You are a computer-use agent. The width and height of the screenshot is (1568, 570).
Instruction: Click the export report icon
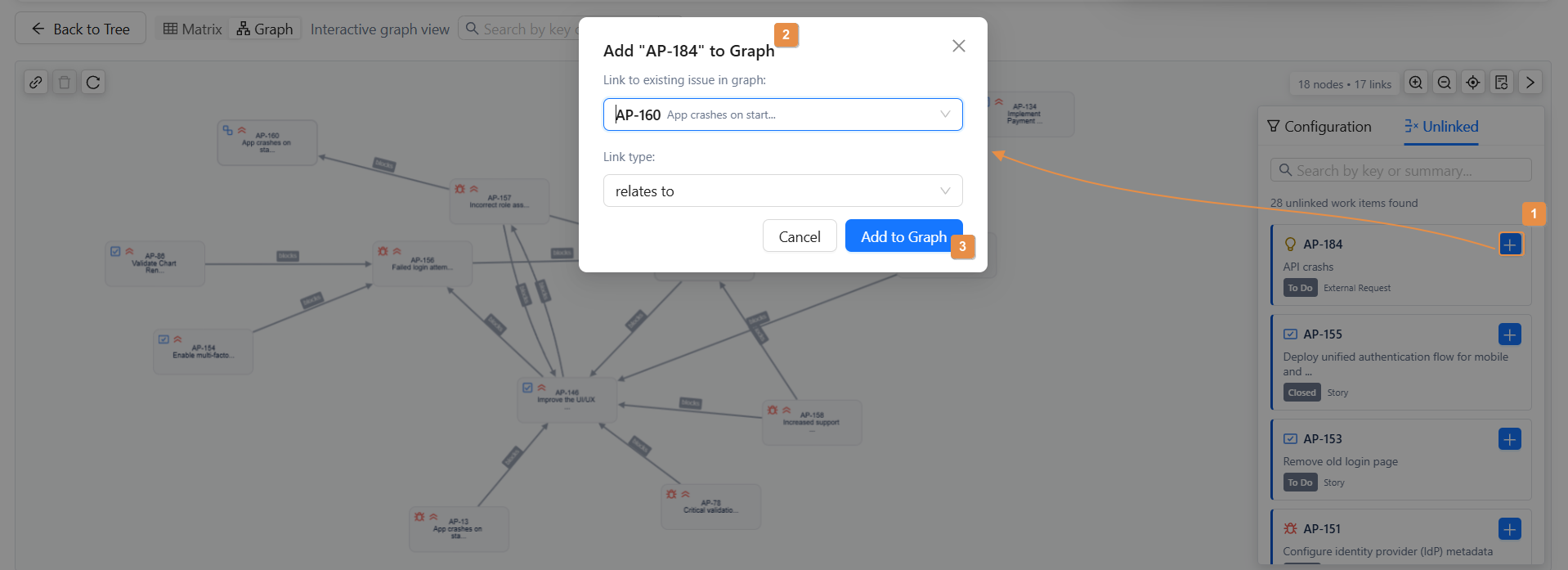[1502, 83]
